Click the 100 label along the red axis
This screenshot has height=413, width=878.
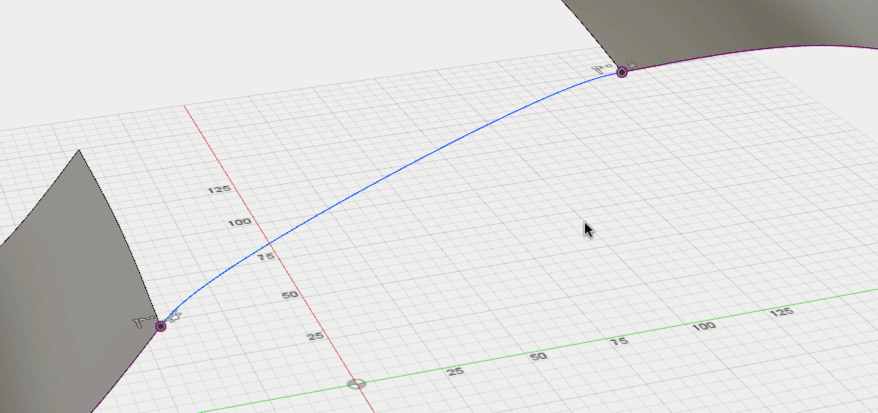(239, 222)
